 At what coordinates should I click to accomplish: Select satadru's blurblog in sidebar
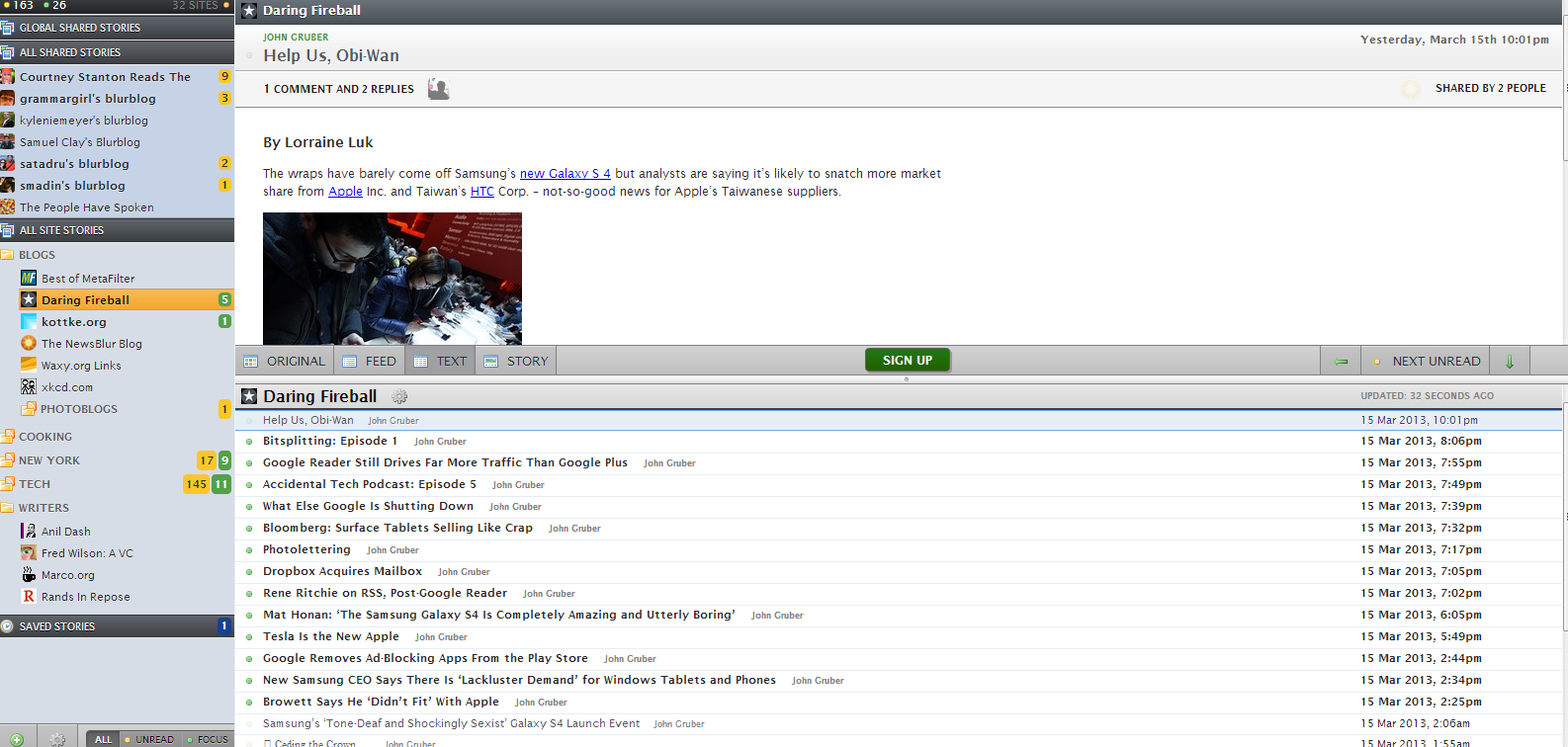click(117, 163)
